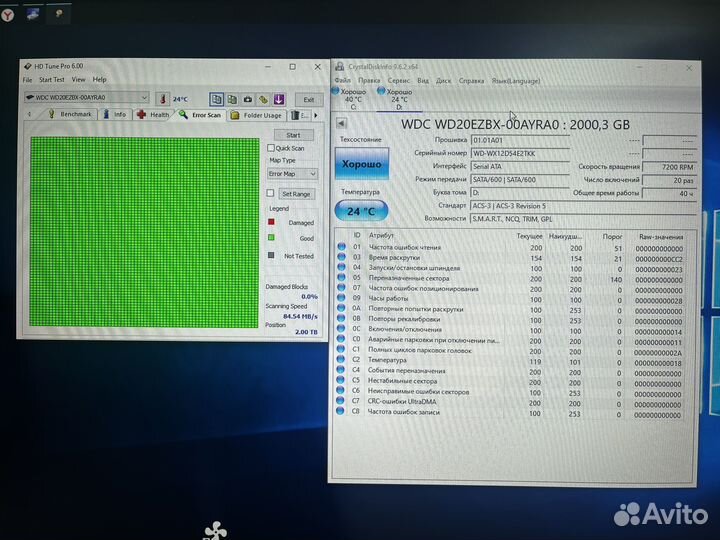Viewport: 720px width, 540px height.
Task: Click the gray Not Tested legend swatch
Action: [x=271, y=255]
